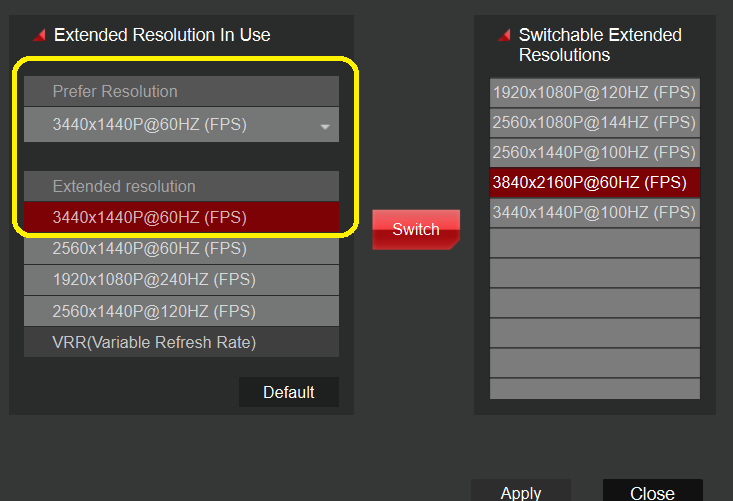This screenshot has height=501, width=733.
Task: Select 1920x1080P@120HZ switchable resolution
Action: [x=594, y=92]
